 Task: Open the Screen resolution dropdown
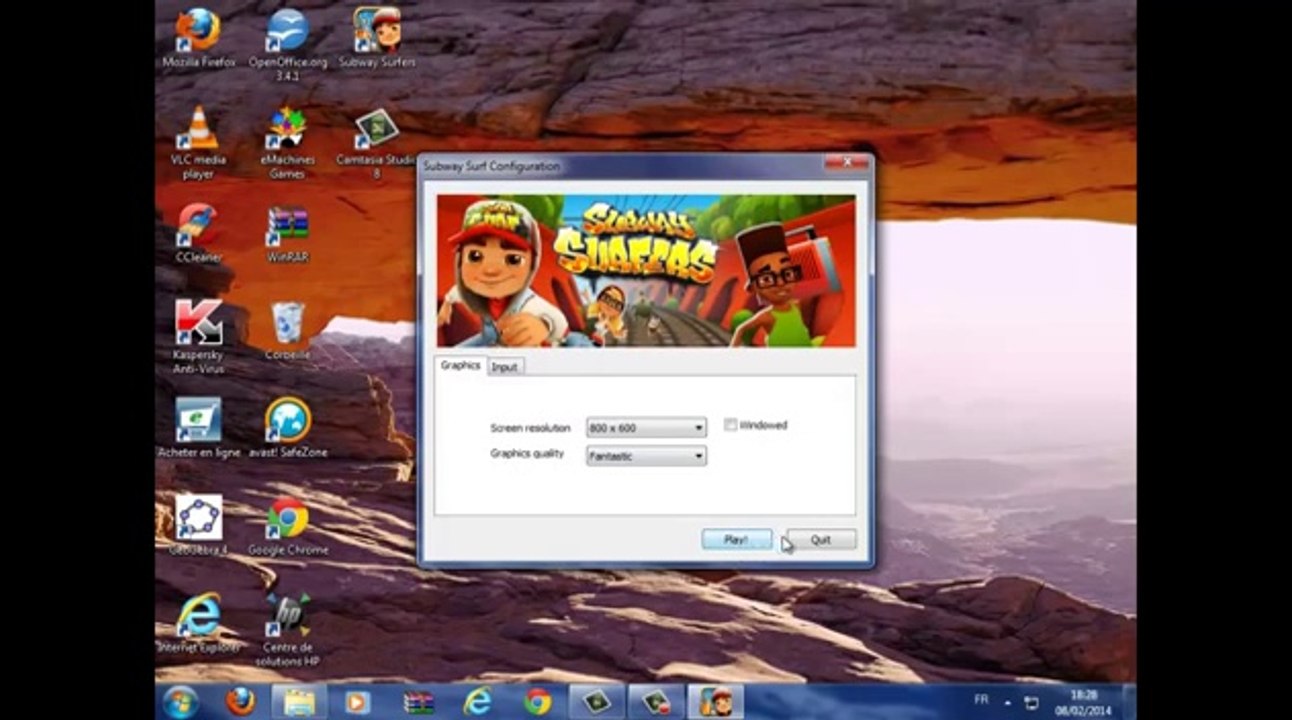[646, 428]
